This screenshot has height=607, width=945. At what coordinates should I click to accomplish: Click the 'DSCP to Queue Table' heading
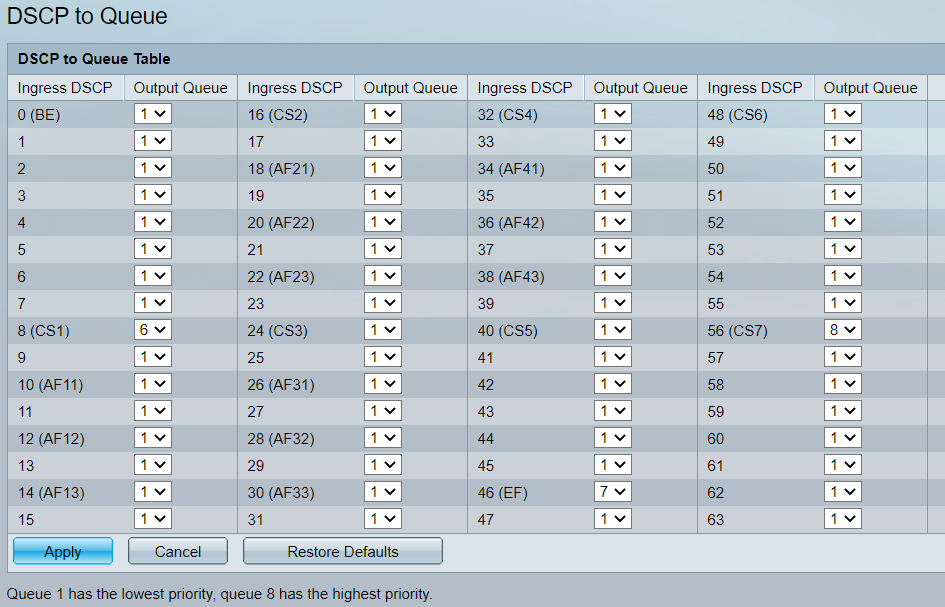click(94, 59)
